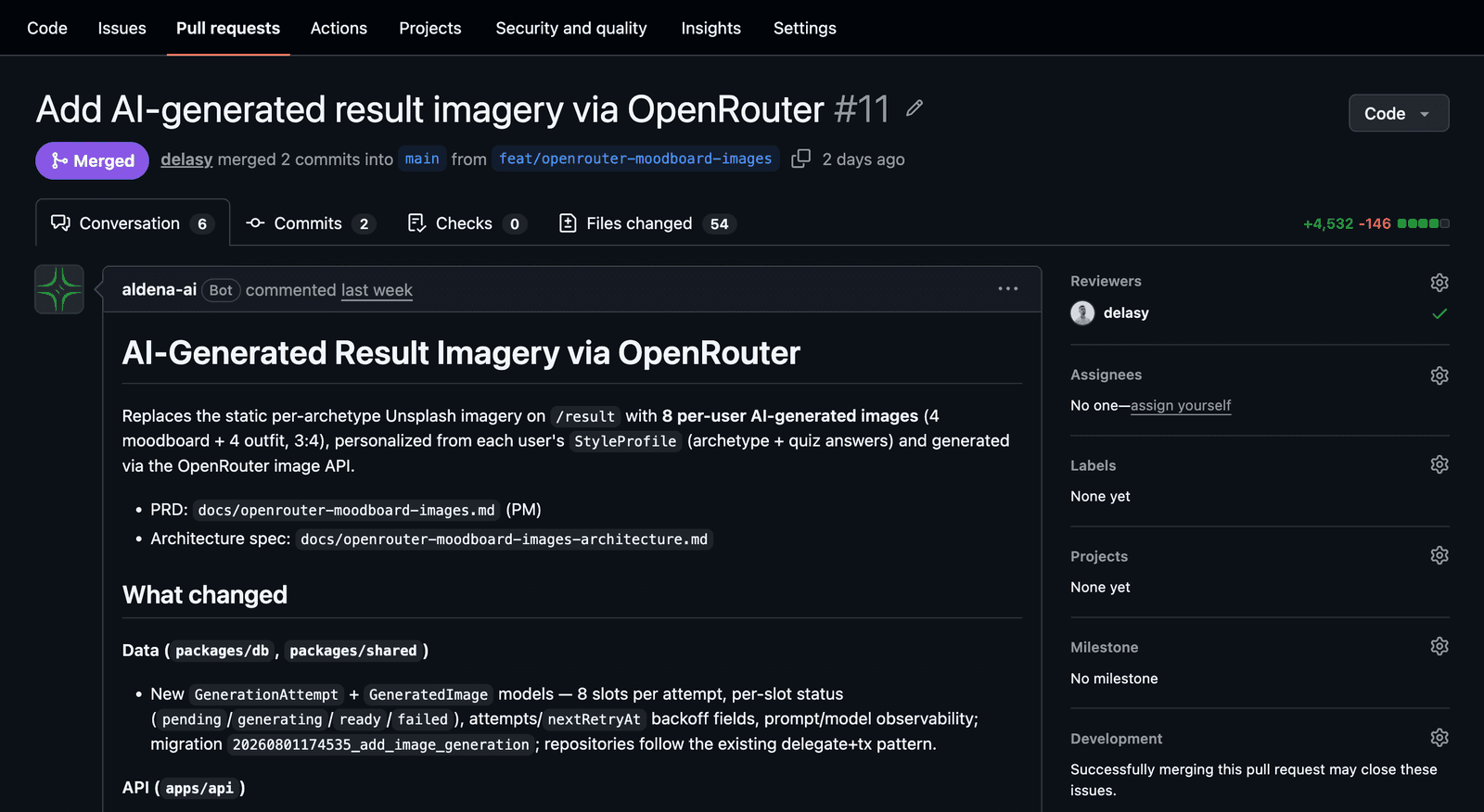Switch to the Conversation tab
This screenshot has height=812, width=1484.
[133, 223]
